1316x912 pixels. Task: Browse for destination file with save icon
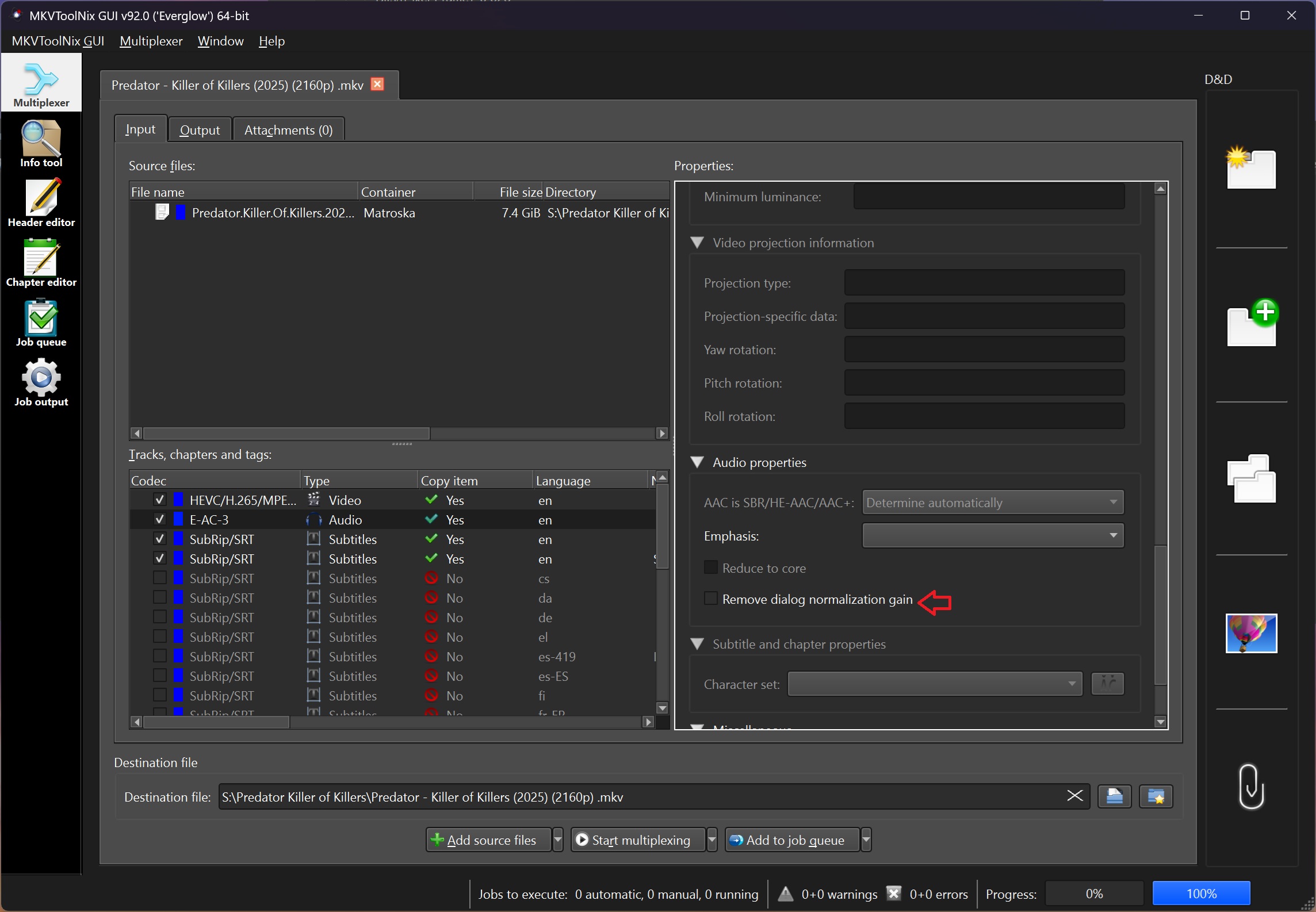(1114, 796)
